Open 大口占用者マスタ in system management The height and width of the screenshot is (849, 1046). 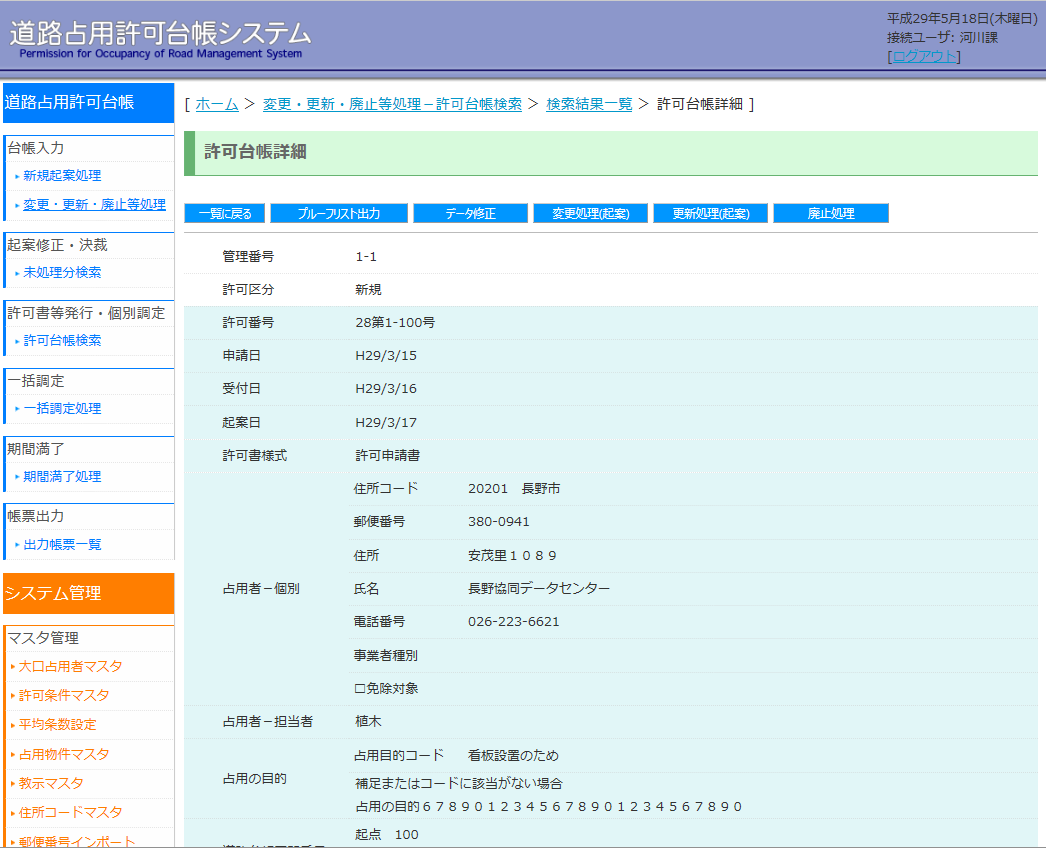pos(70,666)
